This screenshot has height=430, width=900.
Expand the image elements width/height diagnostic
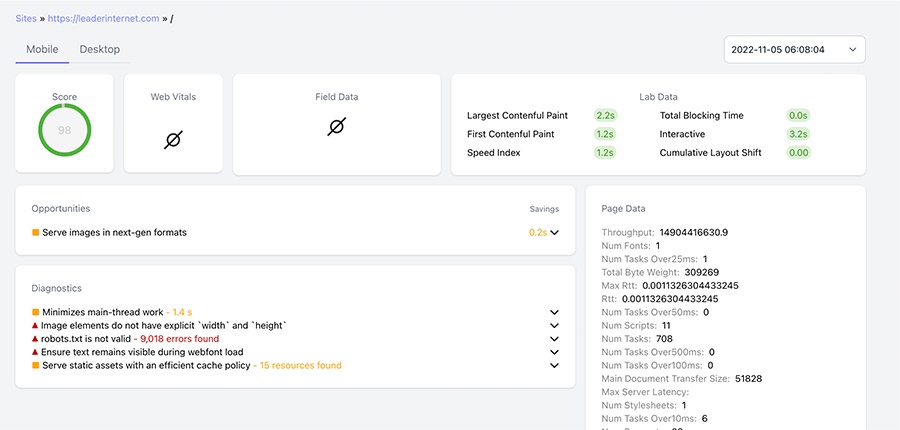(554, 326)
